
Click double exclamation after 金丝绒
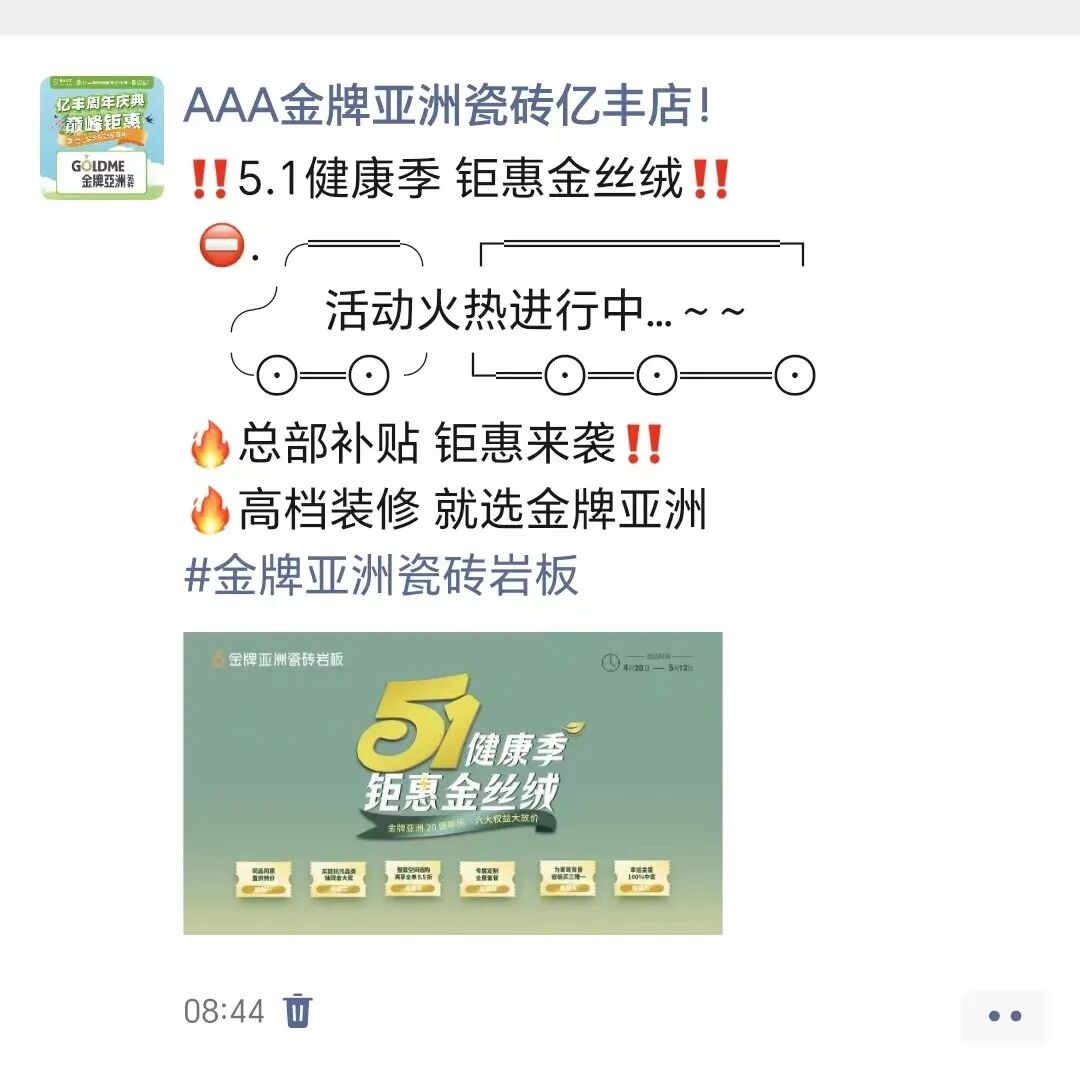710,178
